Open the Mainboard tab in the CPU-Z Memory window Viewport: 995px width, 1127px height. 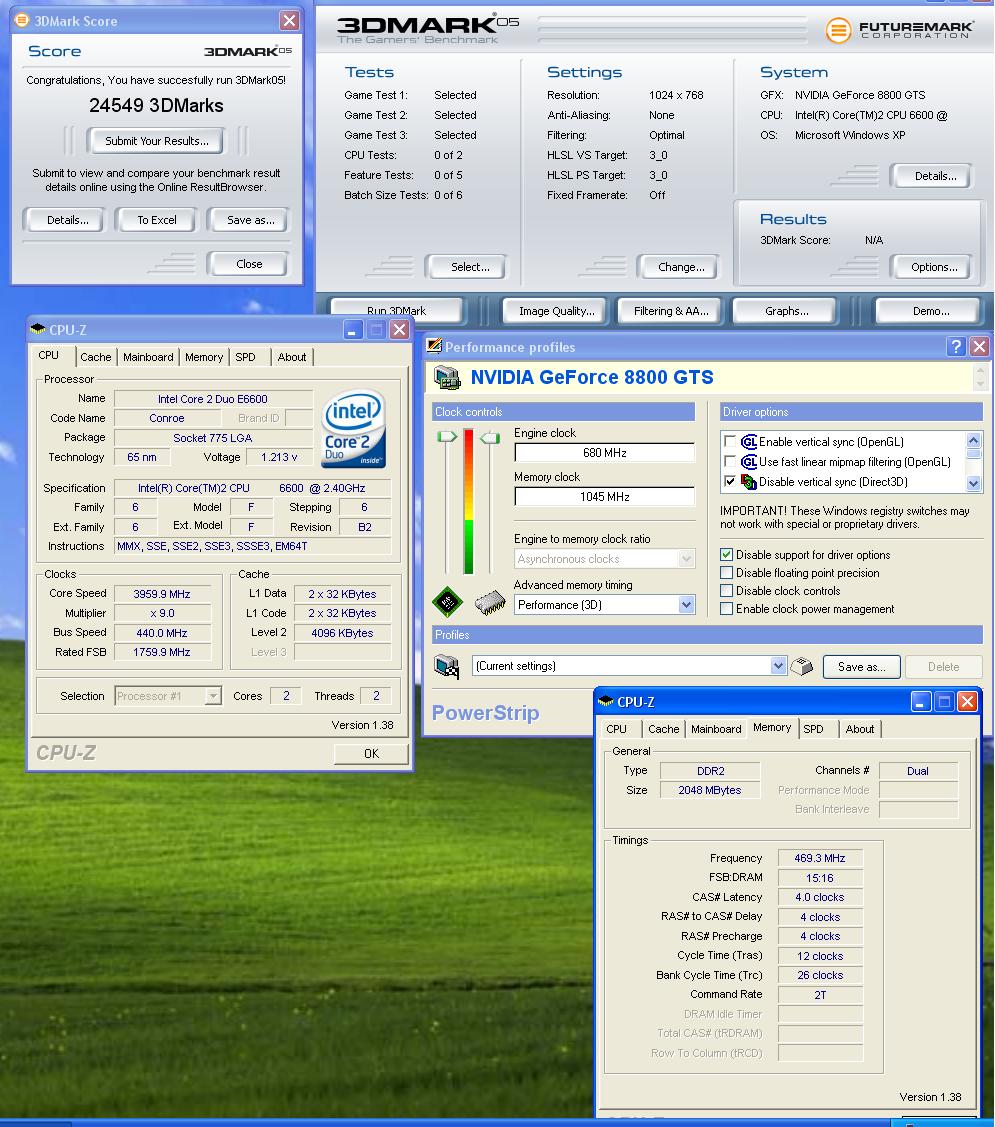coord(716,729)
